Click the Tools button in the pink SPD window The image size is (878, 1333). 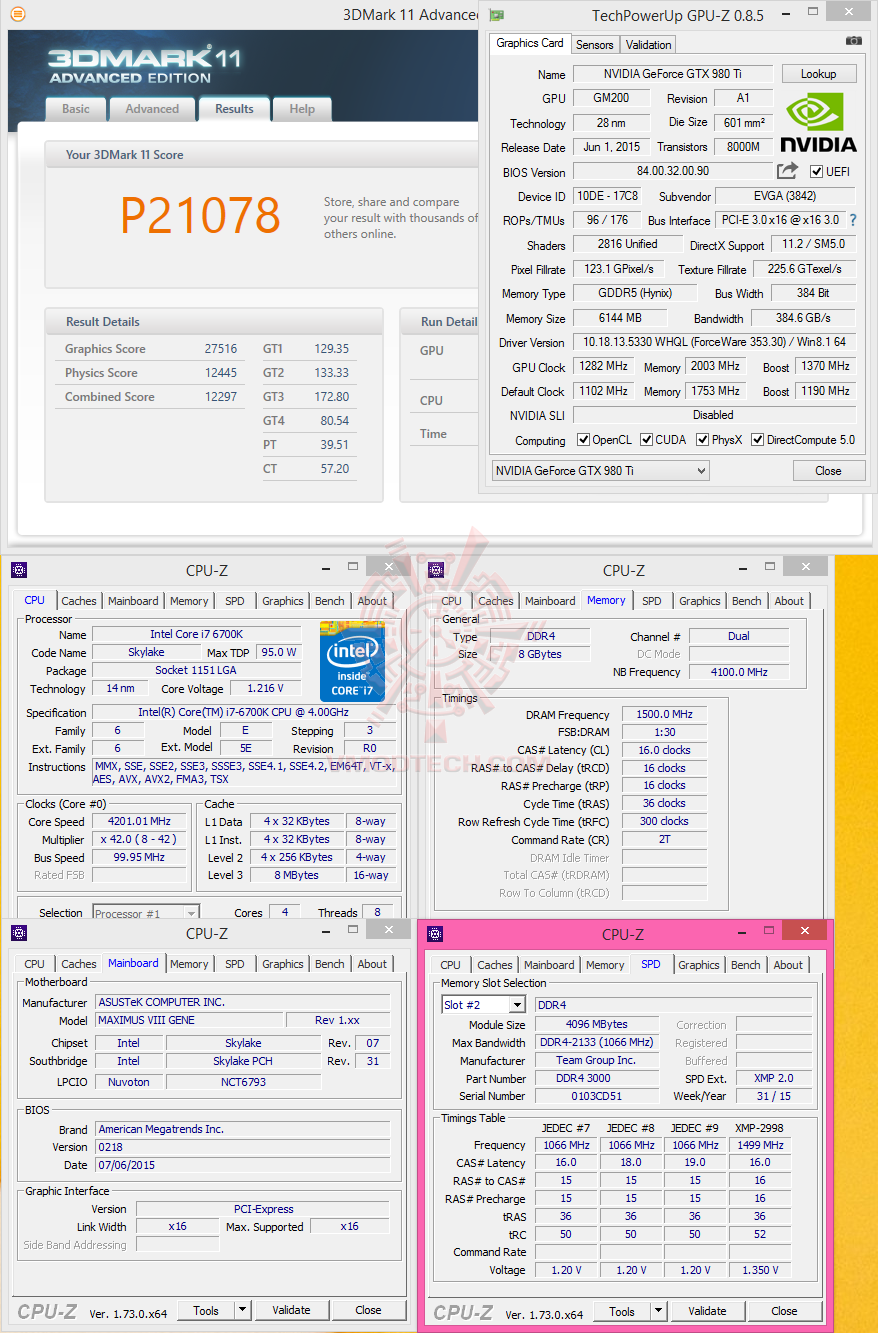[622, 1311]
